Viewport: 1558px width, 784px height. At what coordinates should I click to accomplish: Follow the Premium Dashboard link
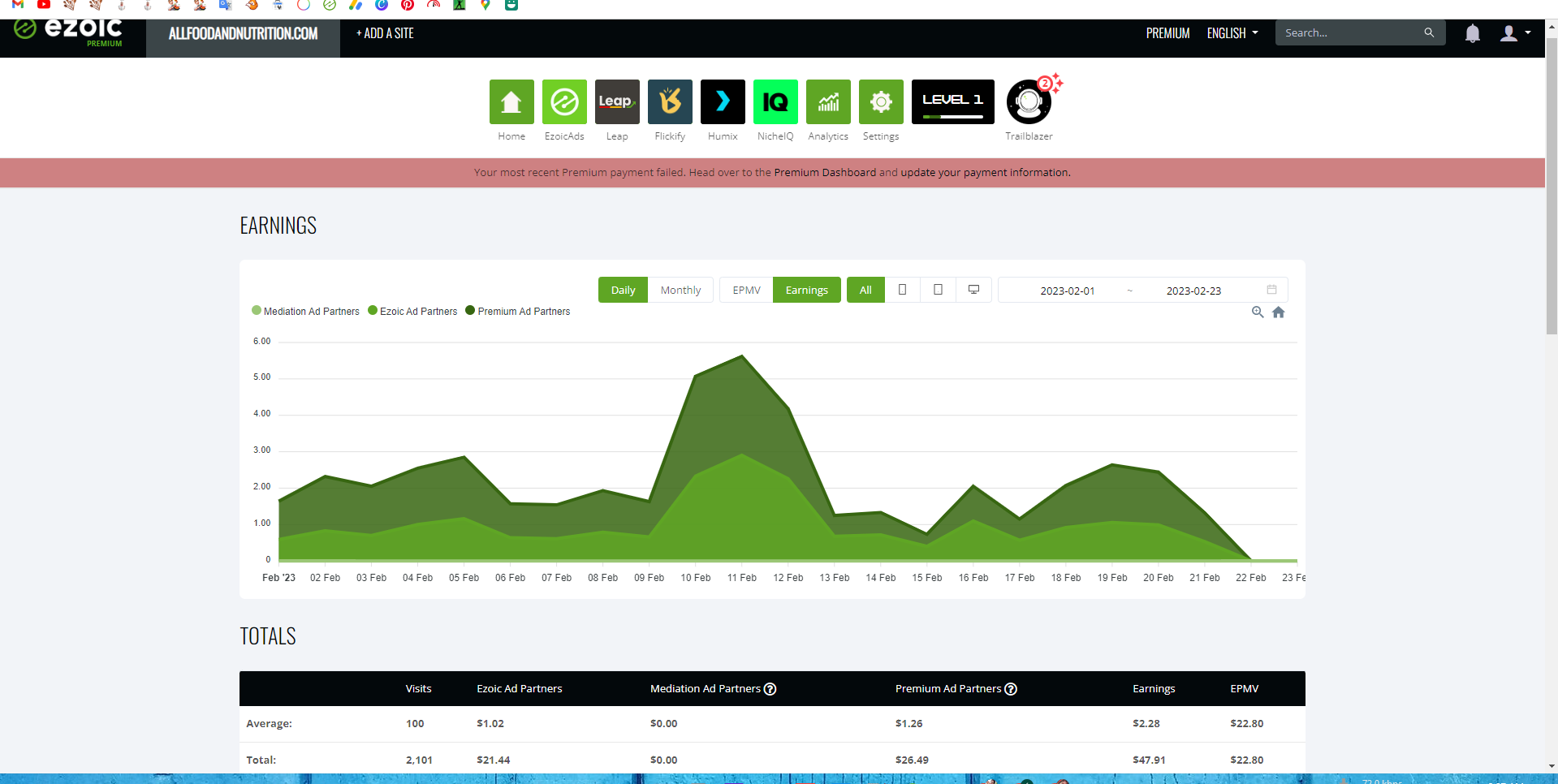click(825, 172)
